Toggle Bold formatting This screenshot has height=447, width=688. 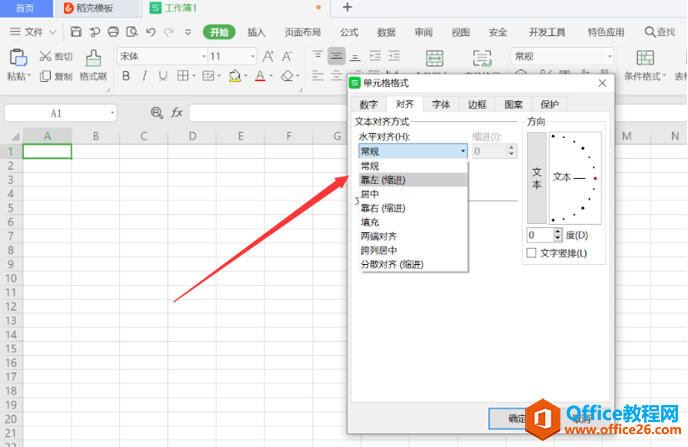point(126,76)
